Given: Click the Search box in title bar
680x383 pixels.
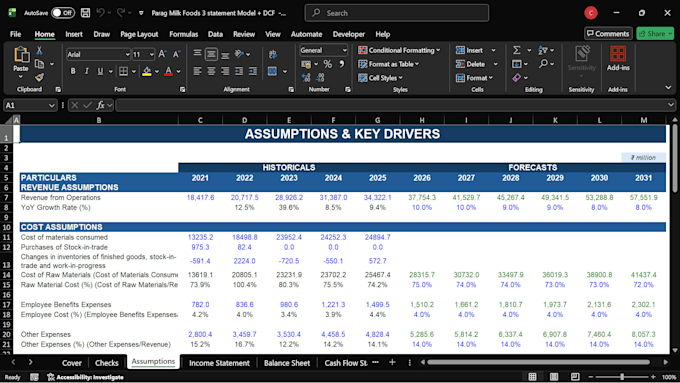Looking at the screenshot, I should (397, 13).
